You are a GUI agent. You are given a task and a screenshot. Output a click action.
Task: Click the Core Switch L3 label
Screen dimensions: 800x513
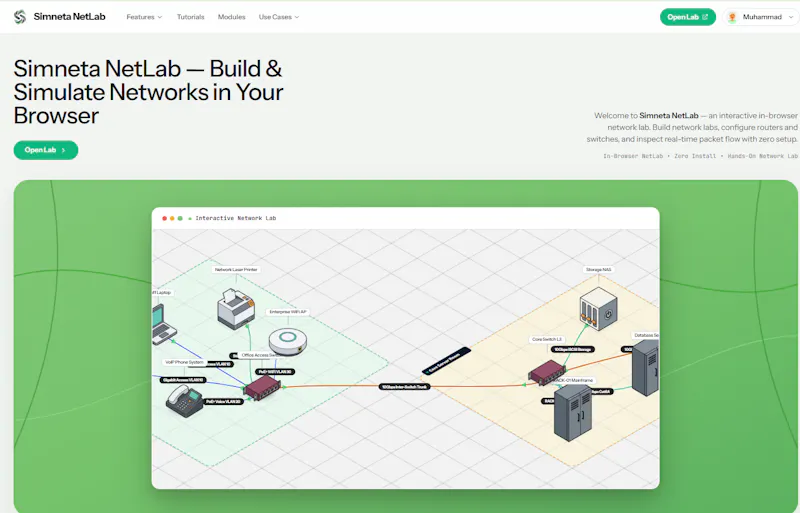pyautogui.click(x=546, y=339)
